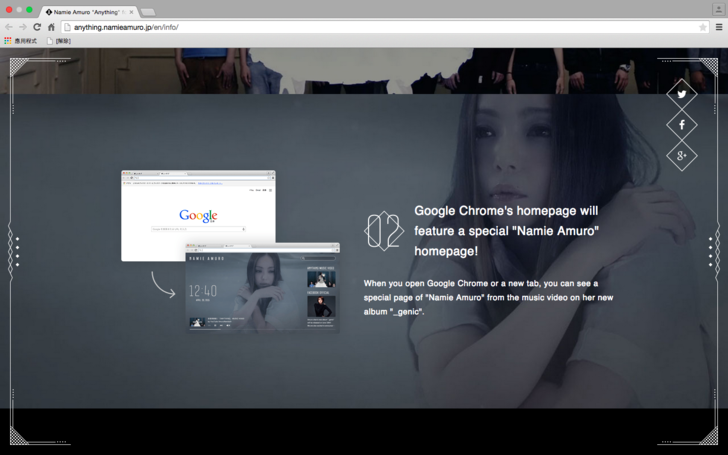Click the right-side section navigation dots
Image resolution: width=728 pixels, height=455 pixels.
coord(711,252)
